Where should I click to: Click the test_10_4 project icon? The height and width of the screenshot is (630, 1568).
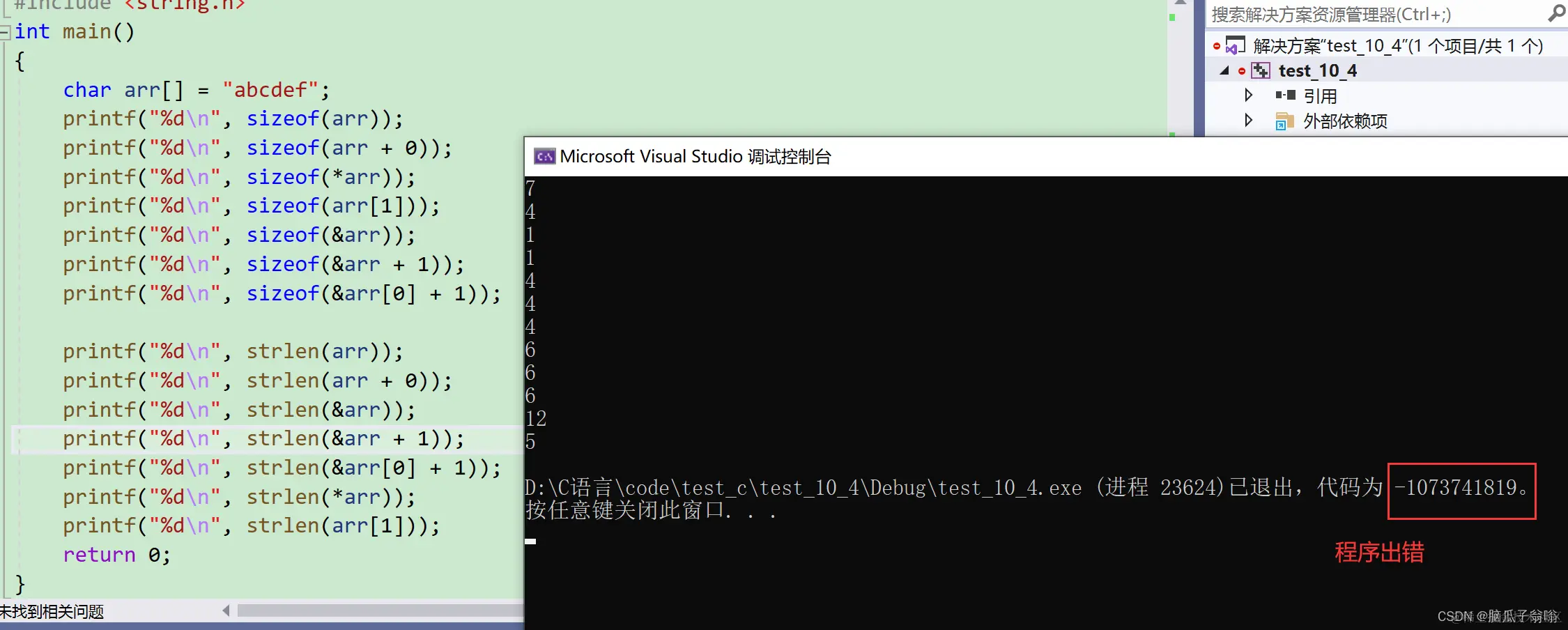(1260, 70)
